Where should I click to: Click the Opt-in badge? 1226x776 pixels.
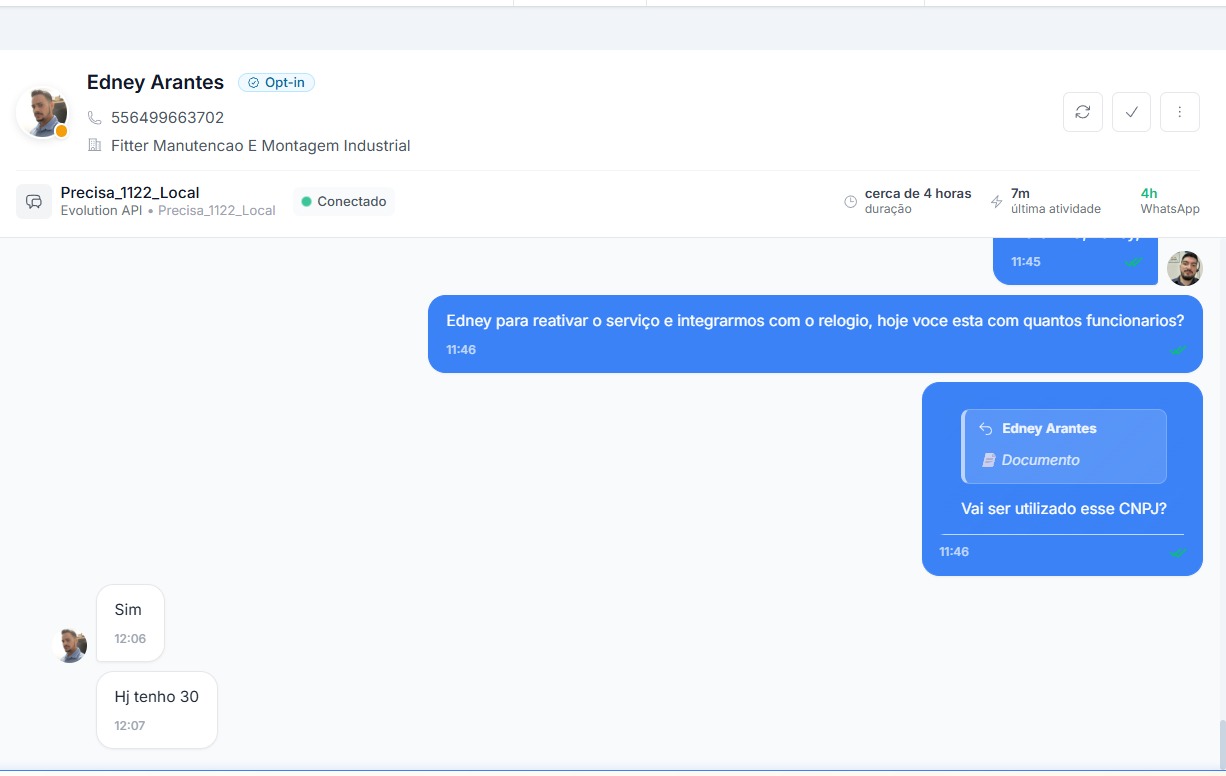pyautogui.click(x=276, y=83)
